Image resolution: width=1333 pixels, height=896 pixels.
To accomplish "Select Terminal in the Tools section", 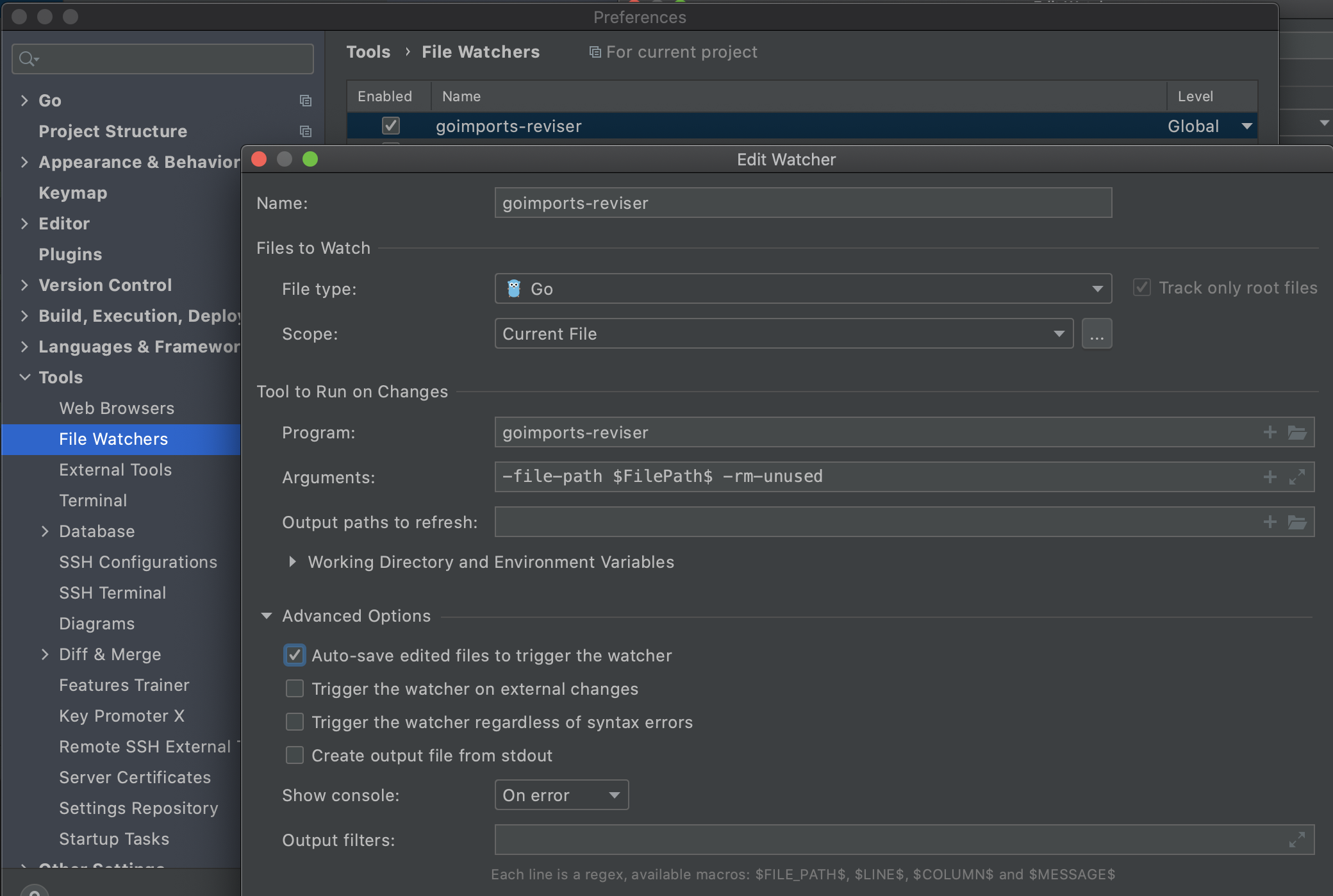I will (93, 501).
